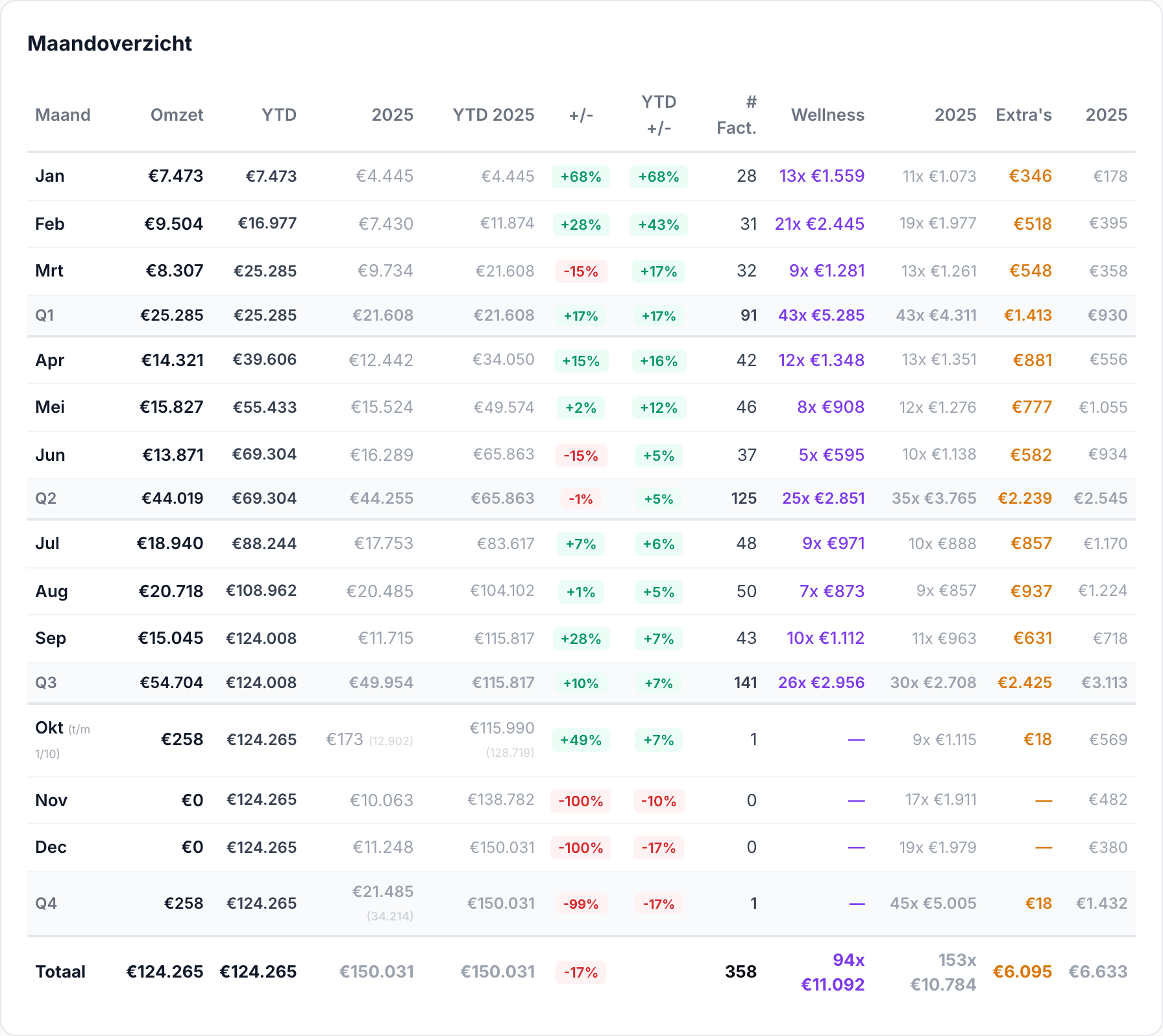
Task: Click the Maandoverzicht heading
Action: coord(110,43)
